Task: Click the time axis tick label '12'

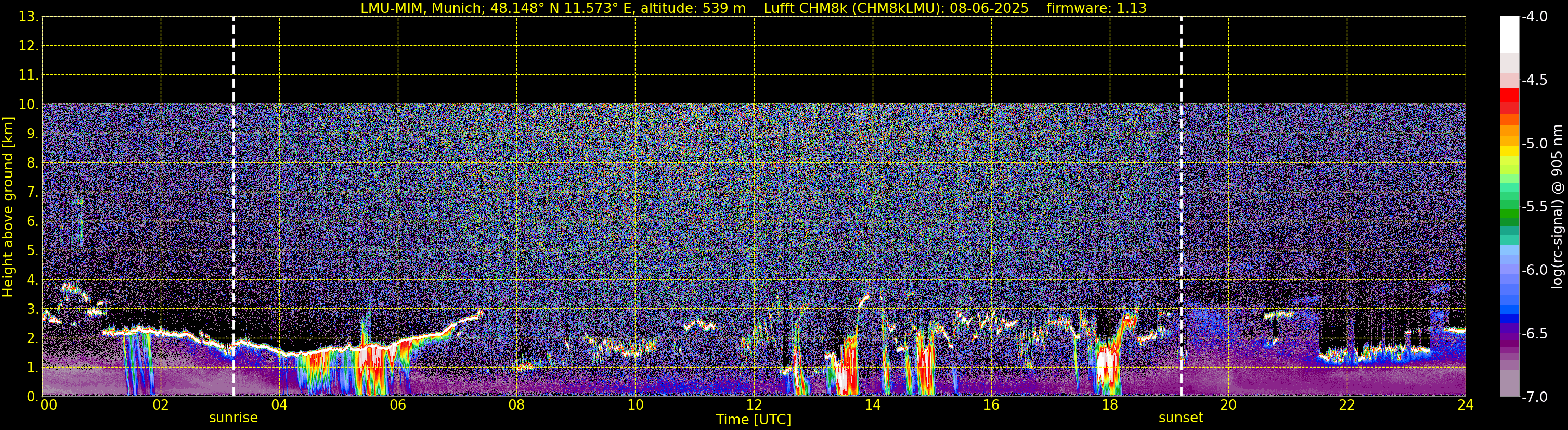Action: [x=754, y=405]
